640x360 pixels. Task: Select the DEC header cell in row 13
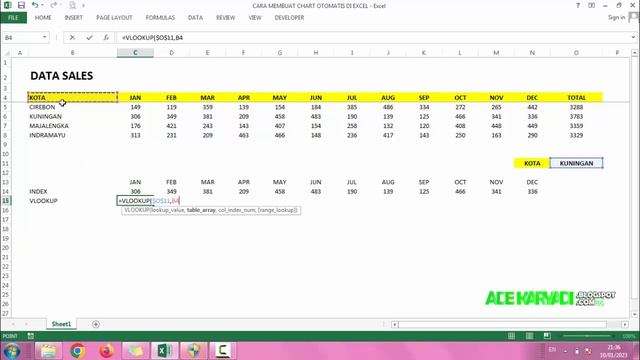tap(532, 182)
